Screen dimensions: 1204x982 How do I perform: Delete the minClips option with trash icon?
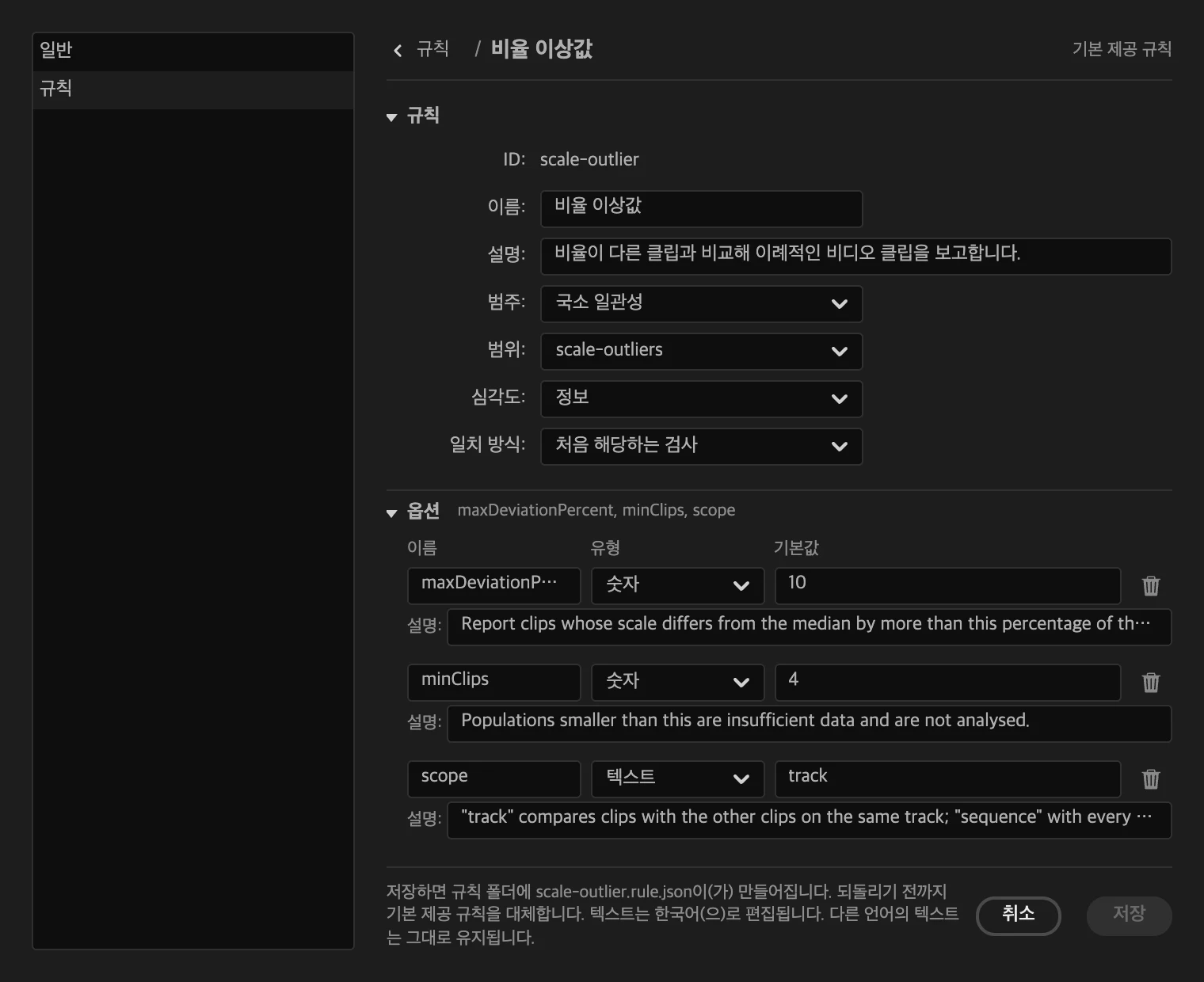(1151, 683)
